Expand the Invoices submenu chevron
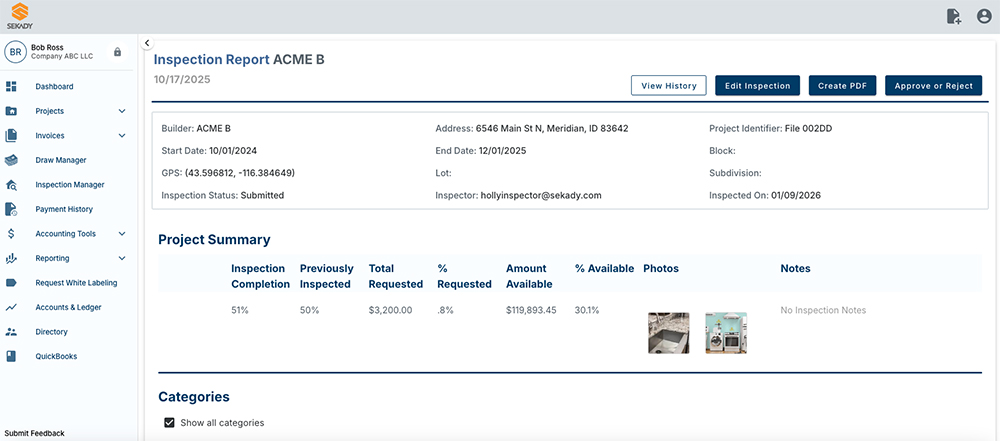 pyautogui.click(x=122, y=136)
